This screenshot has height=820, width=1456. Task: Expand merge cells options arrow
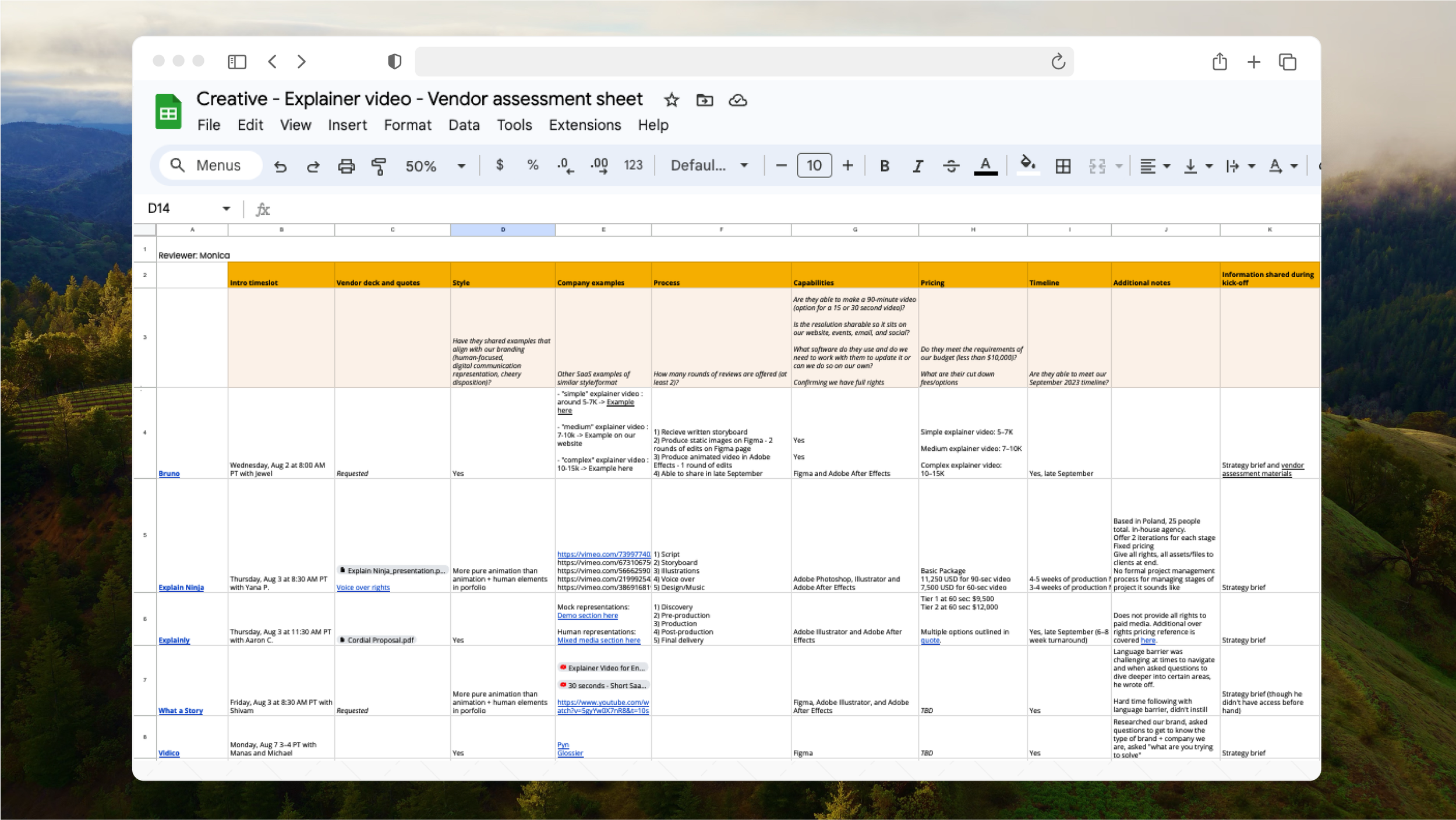point(1119,167)
